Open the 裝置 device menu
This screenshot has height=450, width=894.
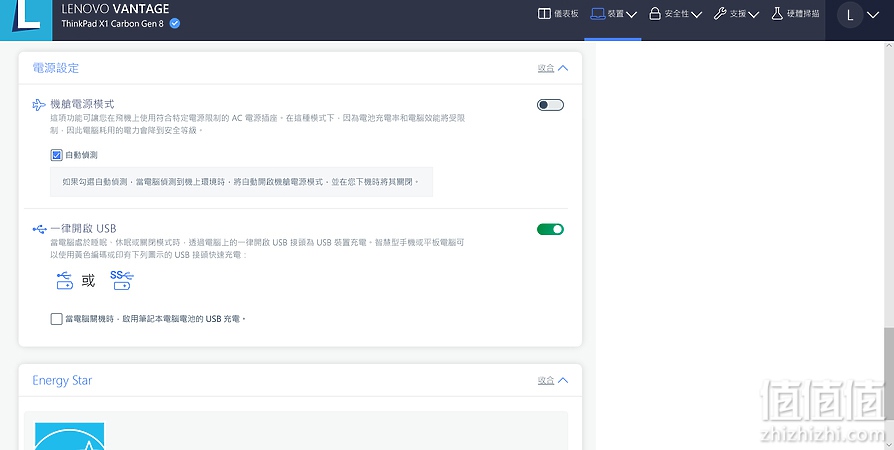tap(613, 14)
